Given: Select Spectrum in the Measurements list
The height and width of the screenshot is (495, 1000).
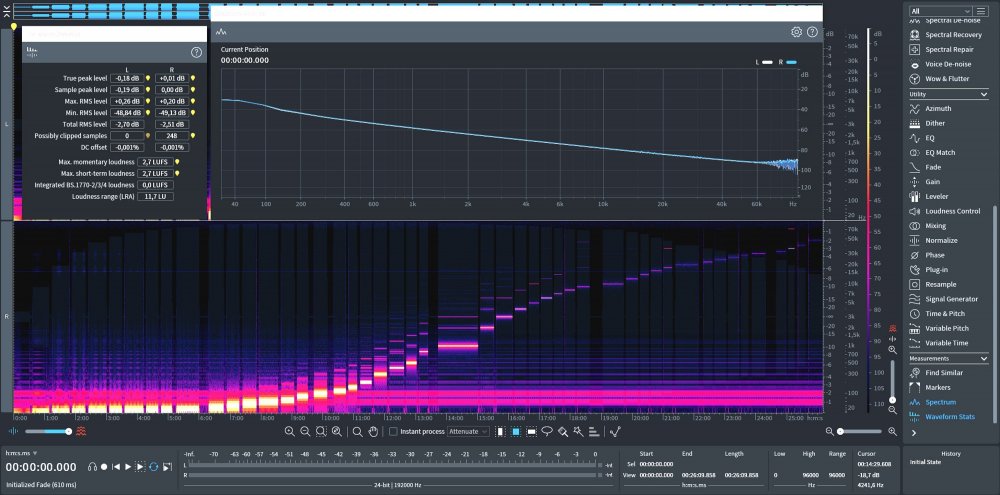Looking at the screenshot, I should (x=940, y=402).
